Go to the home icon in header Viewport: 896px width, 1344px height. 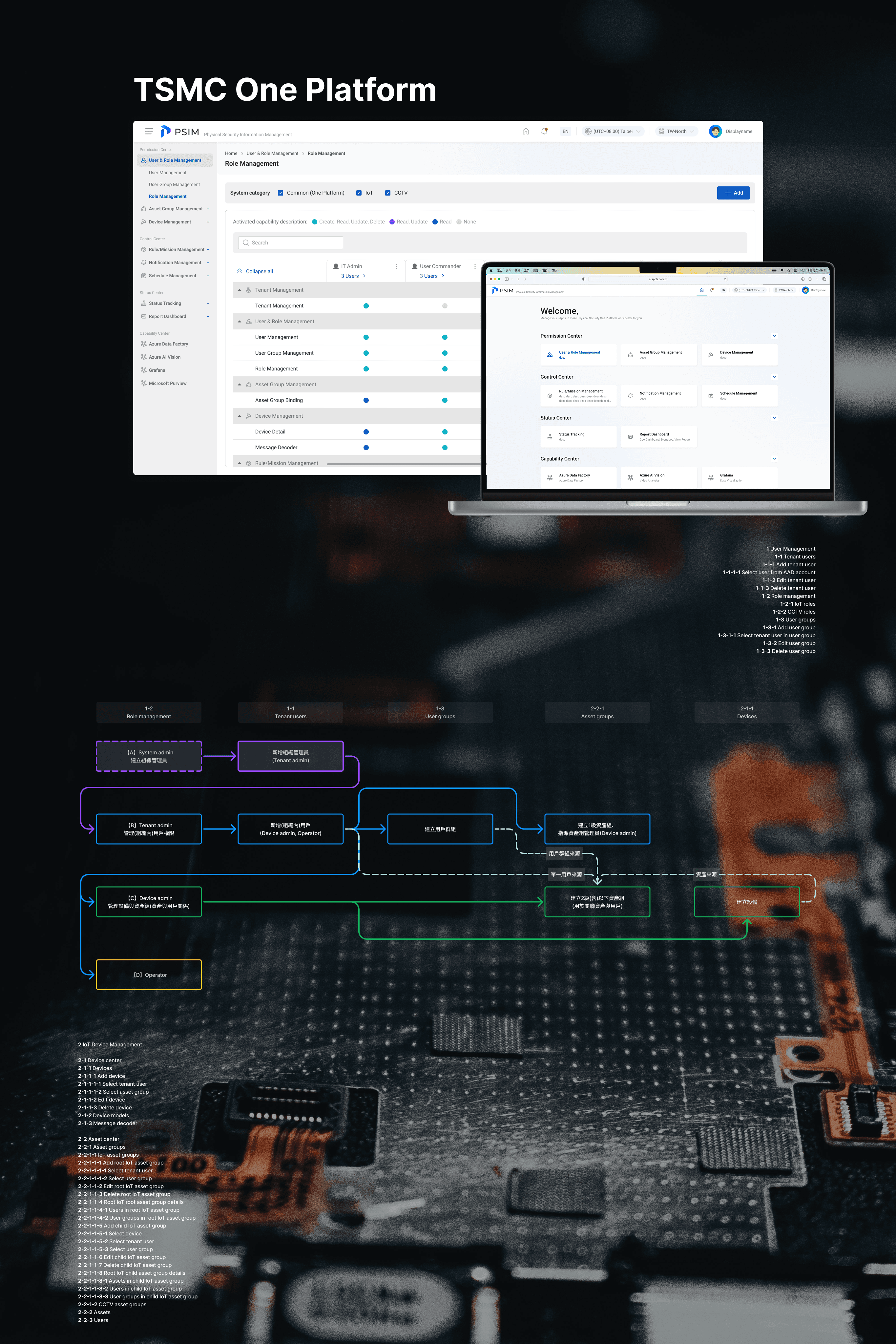pos(526,132)
